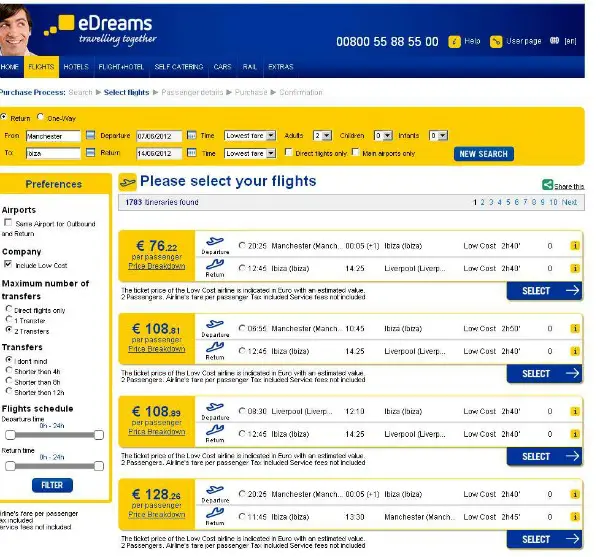The height and width of the screenshot is (557, 600).
Task: Click the airport list icon beside Manchester
Action: (90, 135)
